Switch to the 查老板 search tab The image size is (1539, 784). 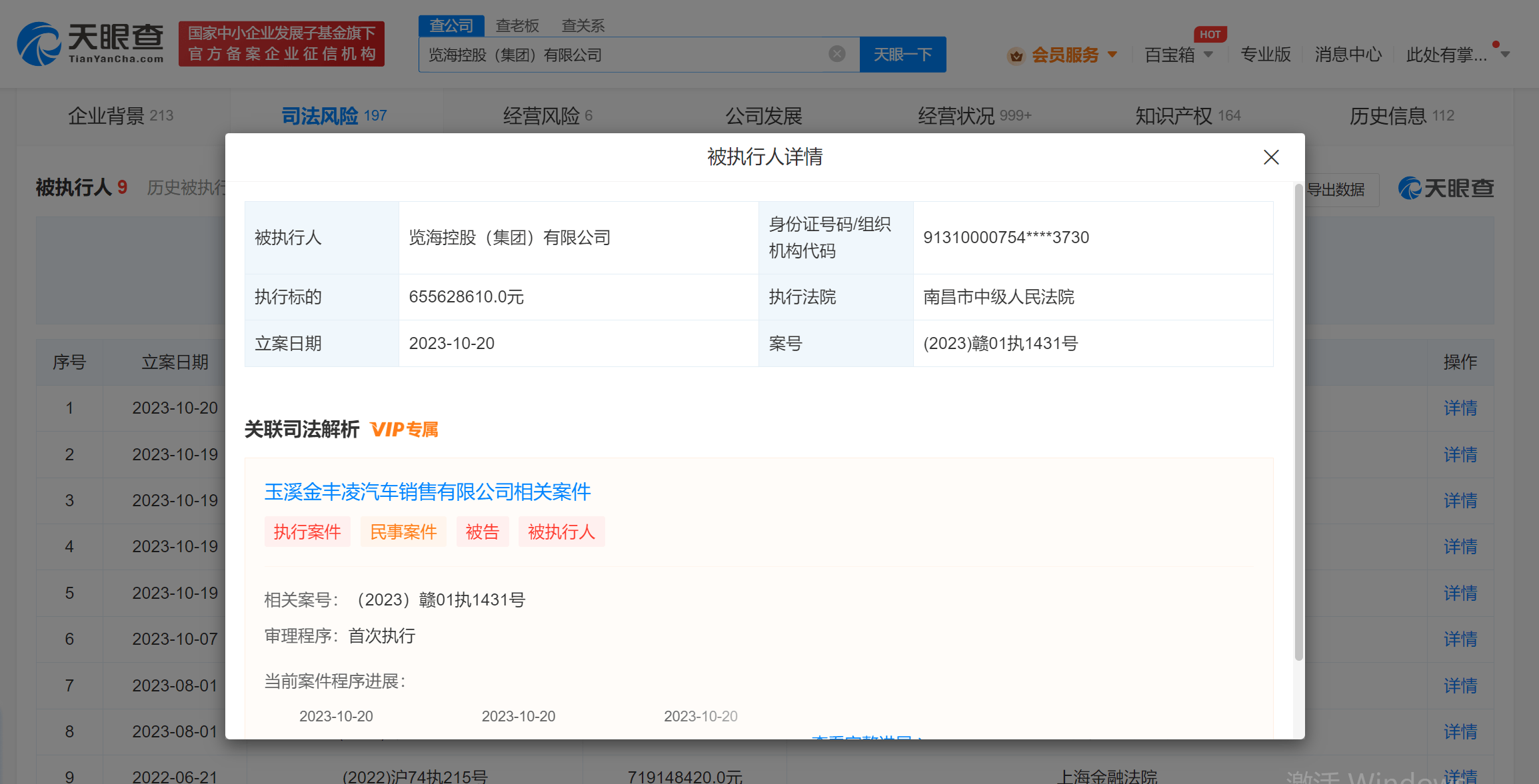click(x=517, y=25)
